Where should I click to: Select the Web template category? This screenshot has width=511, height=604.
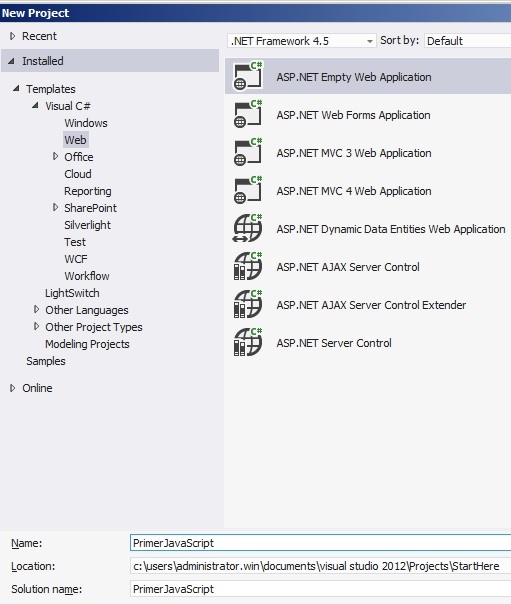pyautogui.click(x=75, y=140)
